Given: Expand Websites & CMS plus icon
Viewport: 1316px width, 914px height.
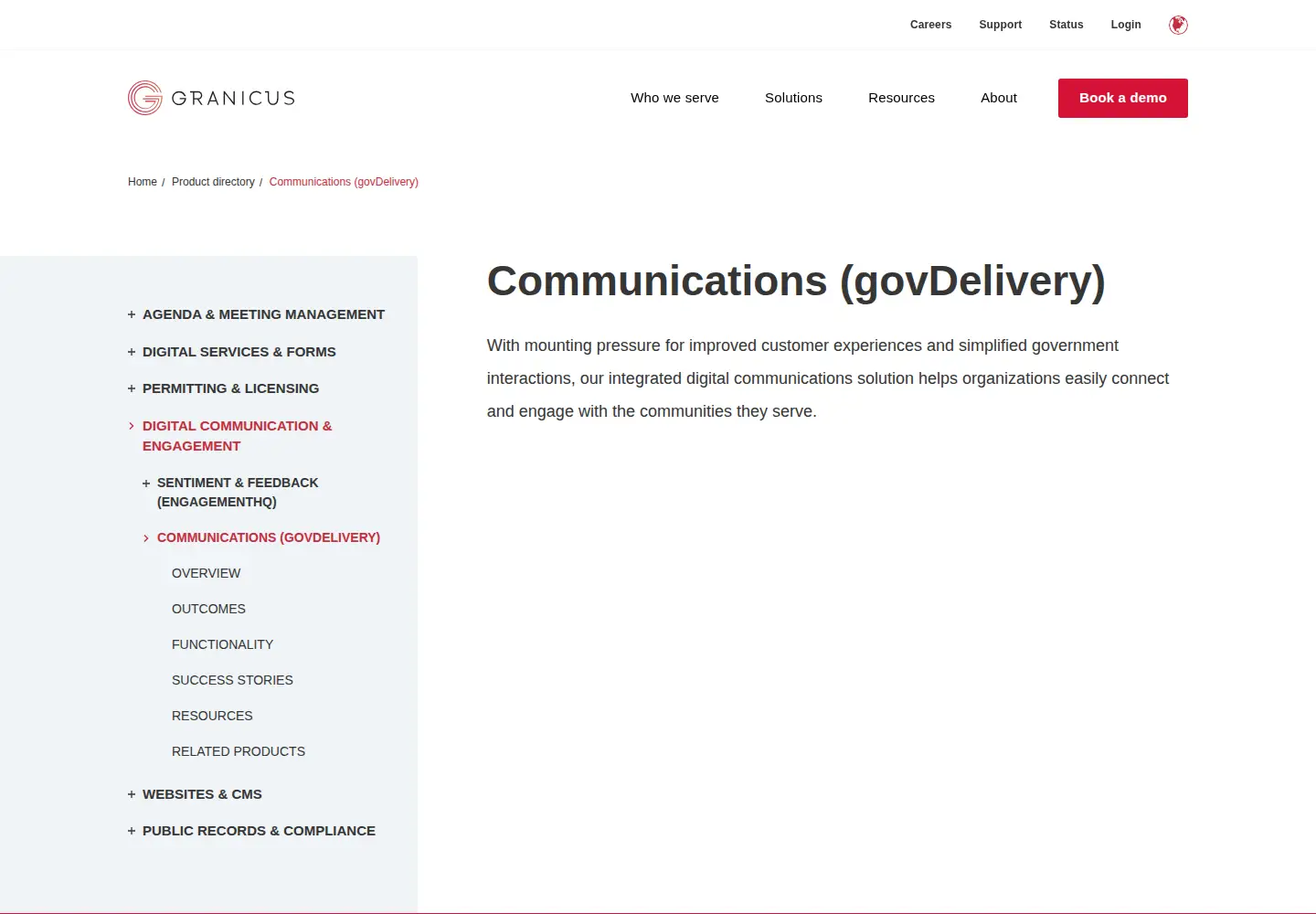Looking at the screenshot, I should (132, 794).
